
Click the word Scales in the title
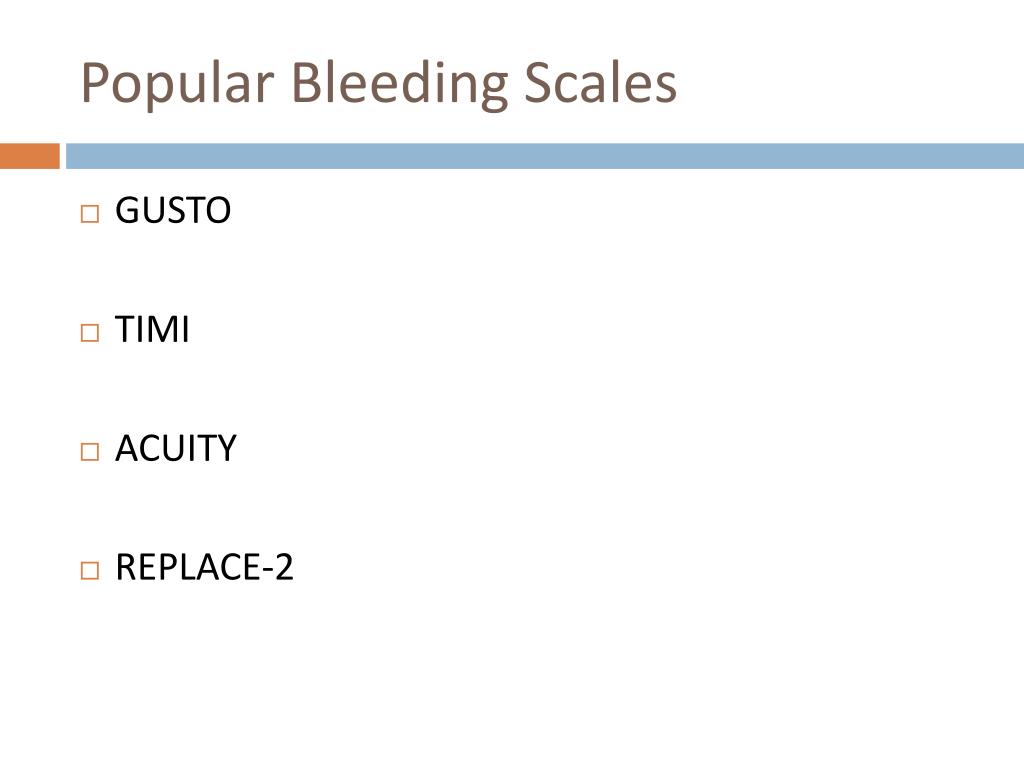point(601,83)
